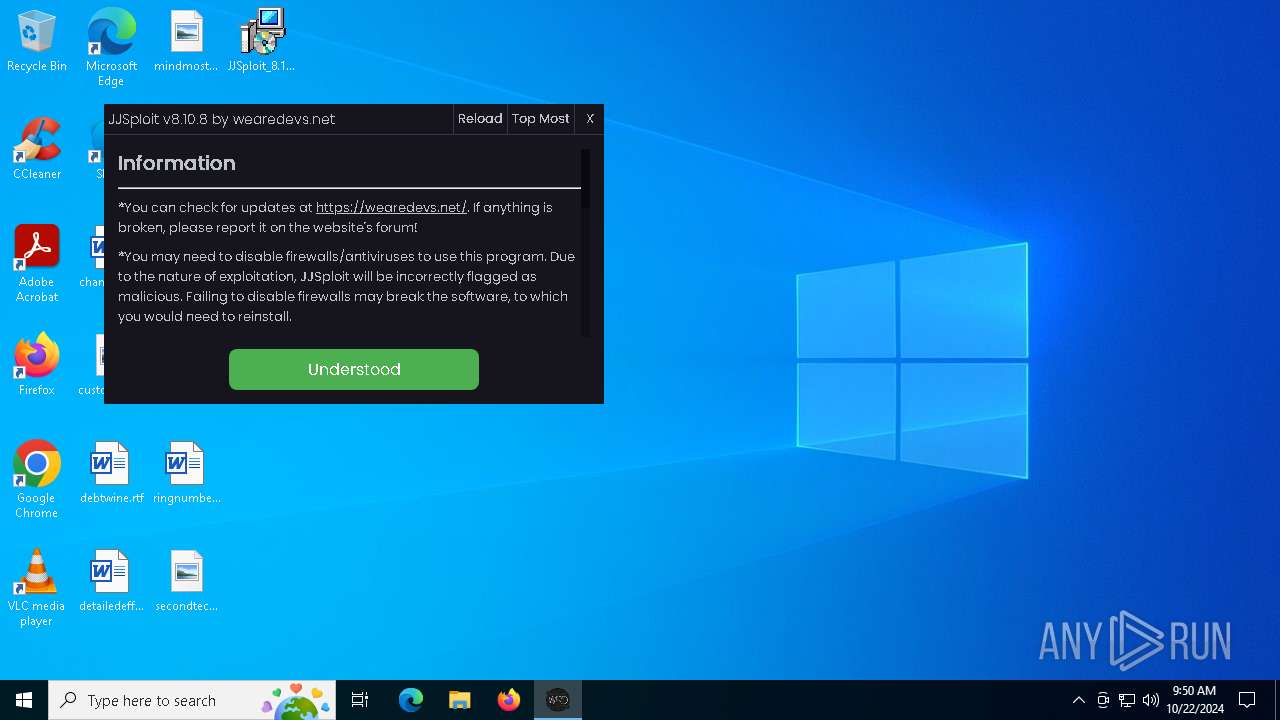Open the Windows Start menu
This screenshot has height=720, width=1280.
(x=24, y=700)
